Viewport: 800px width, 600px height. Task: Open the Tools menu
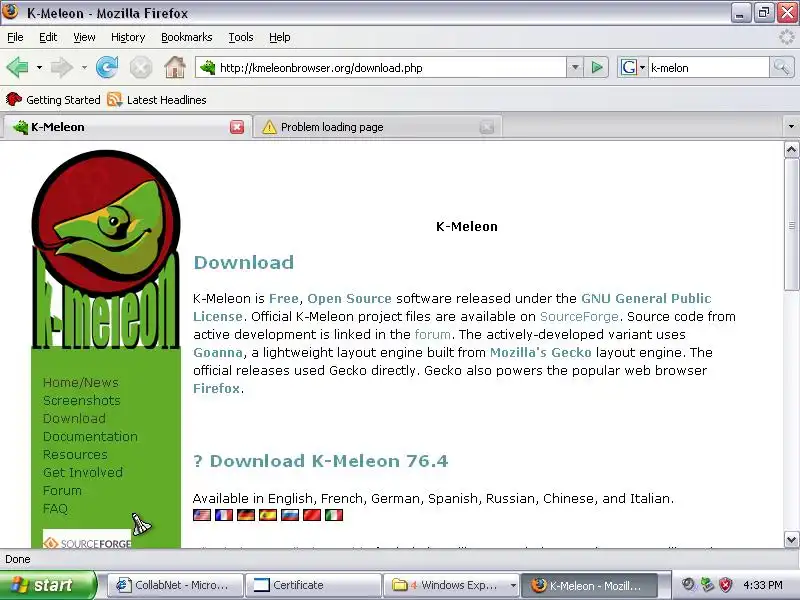click(x=241, y=37)
